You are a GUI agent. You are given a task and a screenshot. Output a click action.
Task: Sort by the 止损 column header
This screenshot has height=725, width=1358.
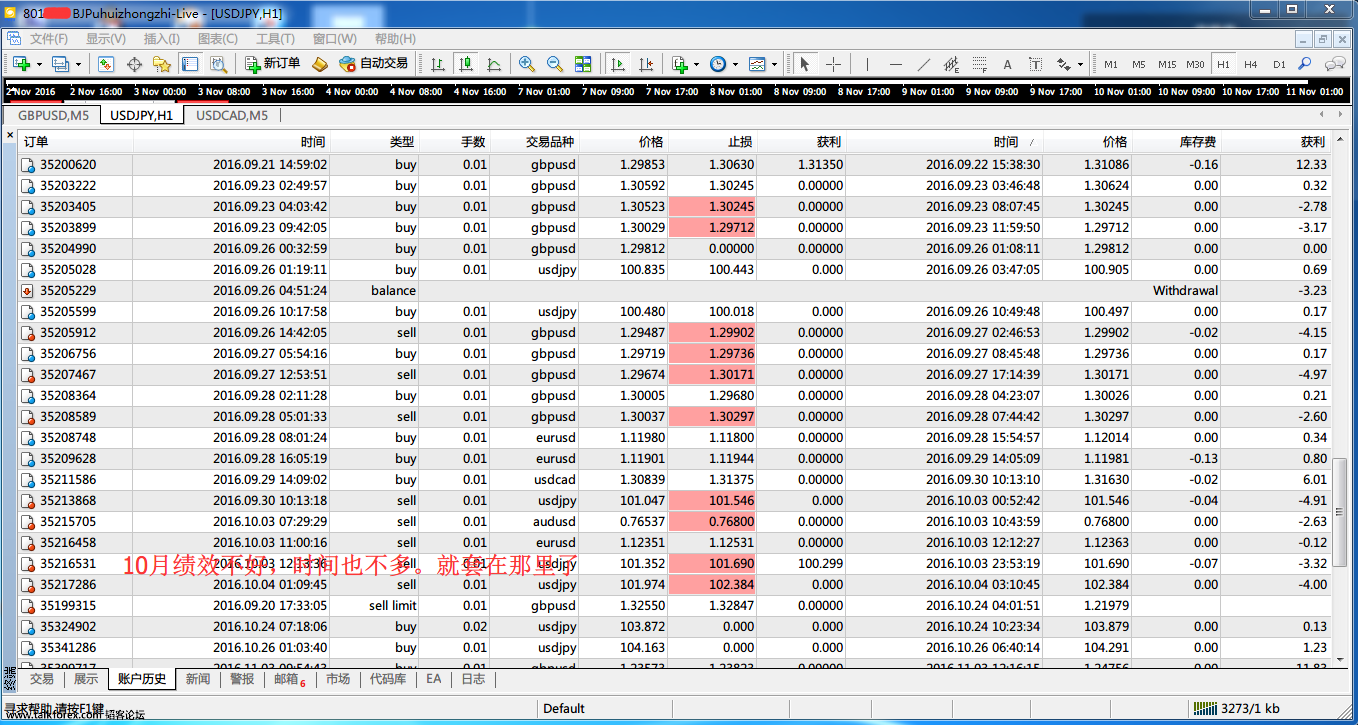point(713,142)
